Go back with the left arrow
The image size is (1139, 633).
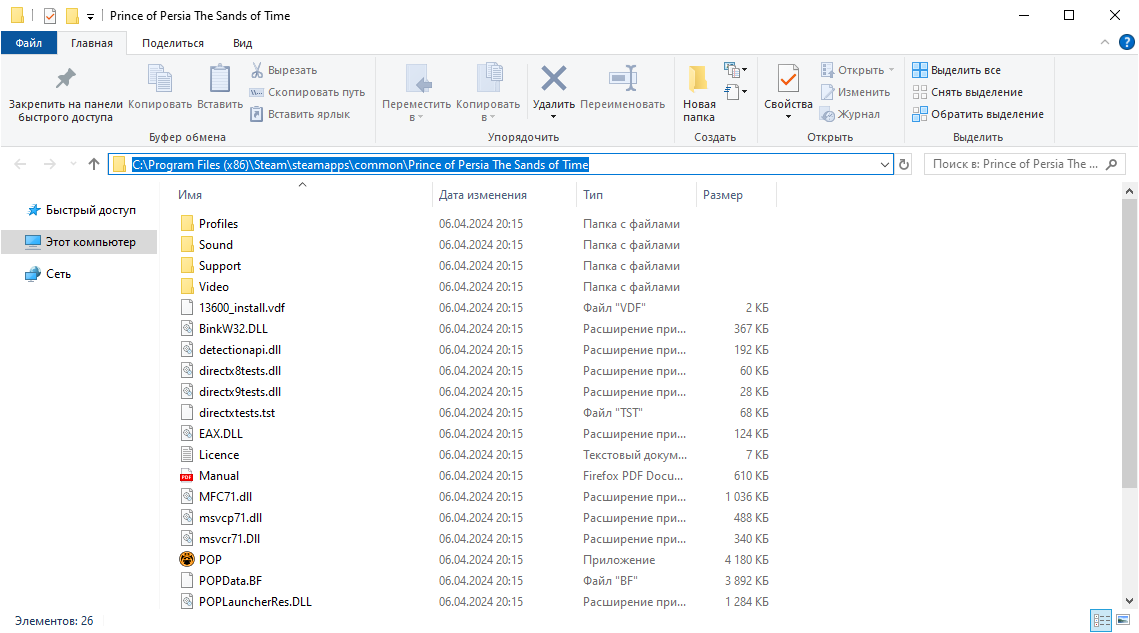click(x=20, y=164)
